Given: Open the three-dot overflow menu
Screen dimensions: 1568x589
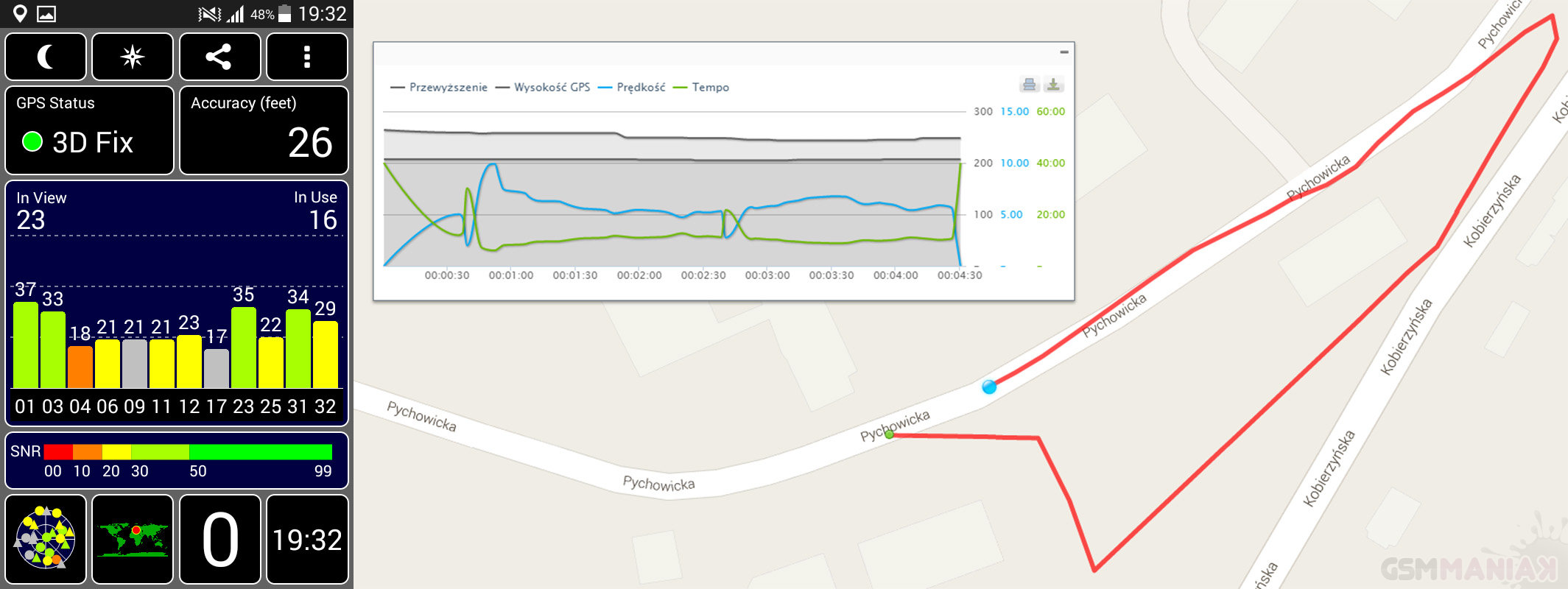Looking at the screenshot, I should pos(306,57).
